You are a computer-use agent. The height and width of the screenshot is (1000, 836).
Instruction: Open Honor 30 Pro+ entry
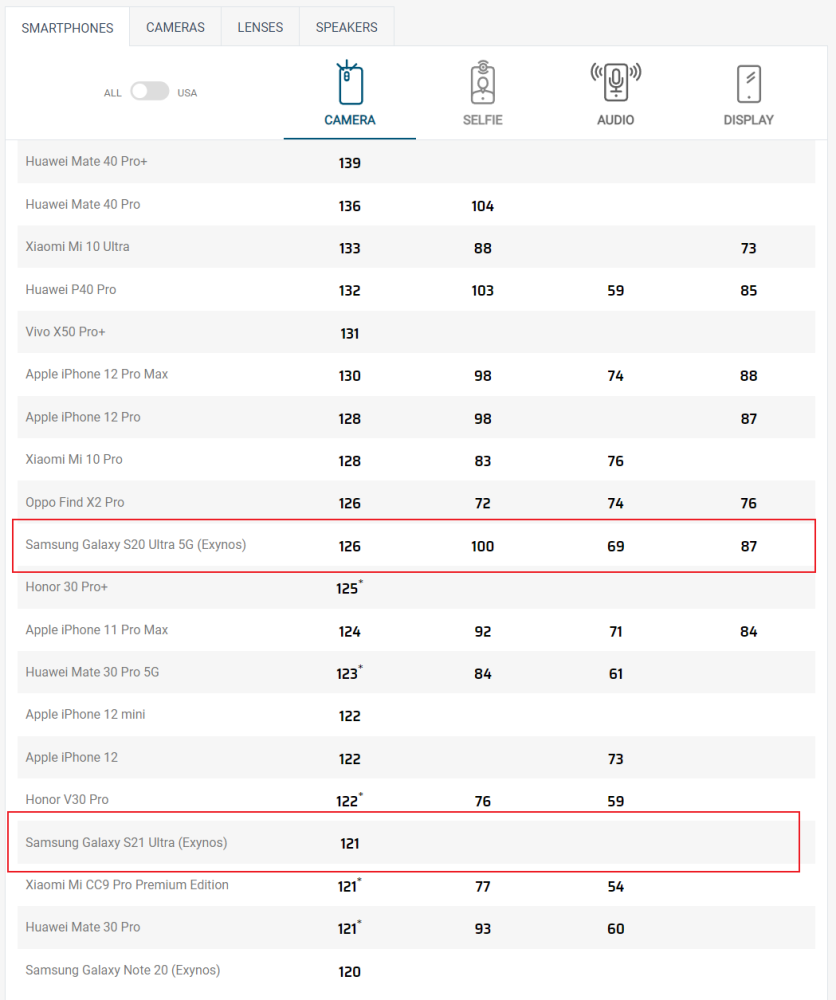[66, 587]
